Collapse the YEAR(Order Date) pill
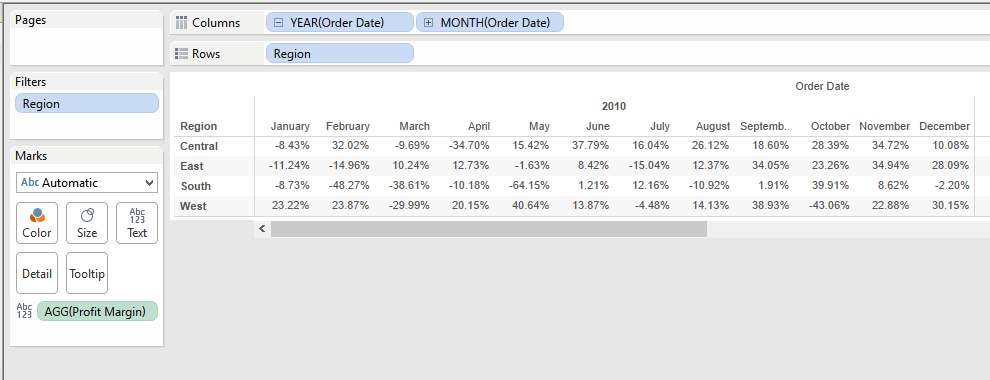Viewport: 990px width, 380px height. [x=278, y=23]
